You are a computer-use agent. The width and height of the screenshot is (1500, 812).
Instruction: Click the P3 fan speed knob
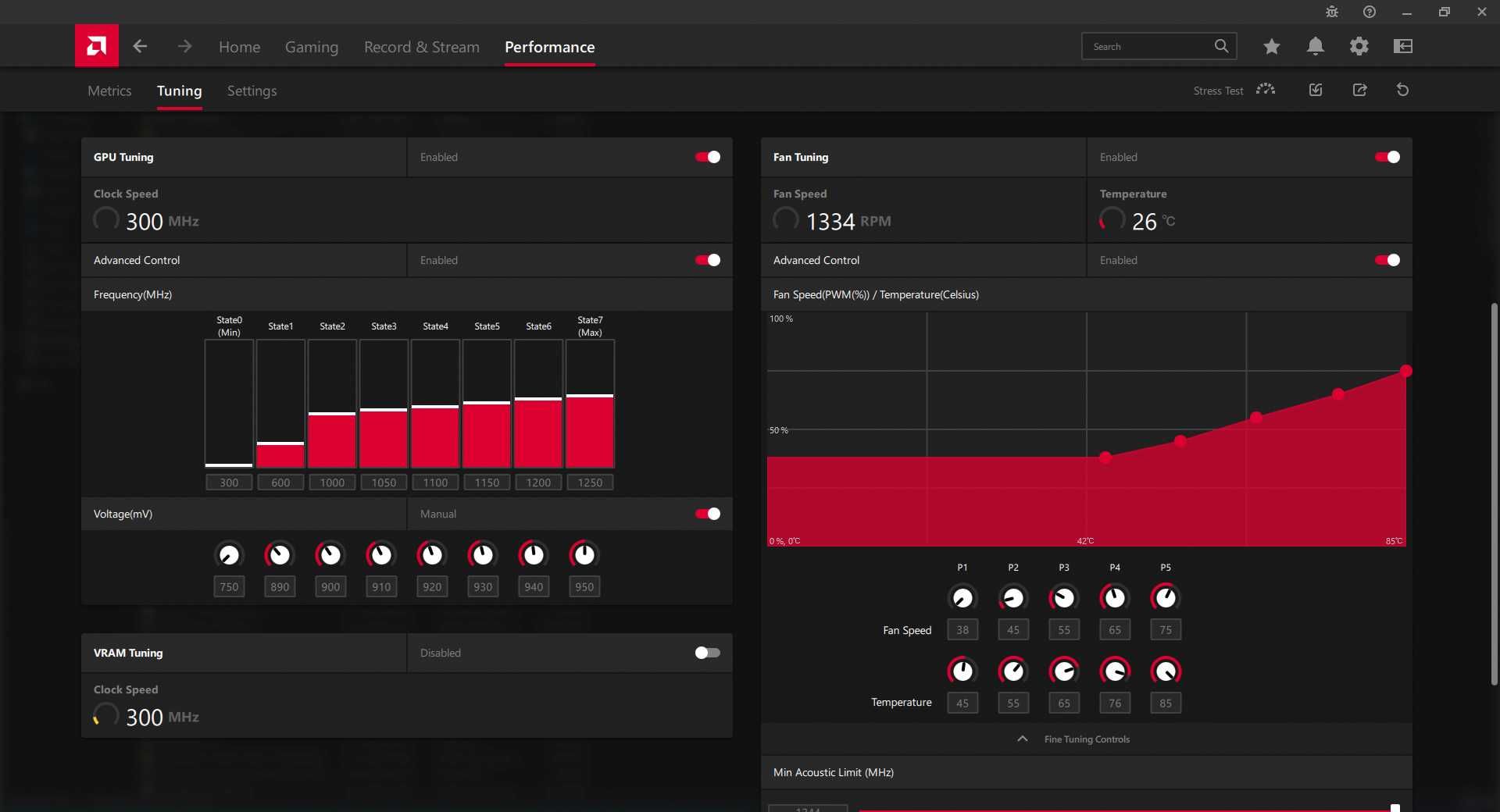(1064, 598)
